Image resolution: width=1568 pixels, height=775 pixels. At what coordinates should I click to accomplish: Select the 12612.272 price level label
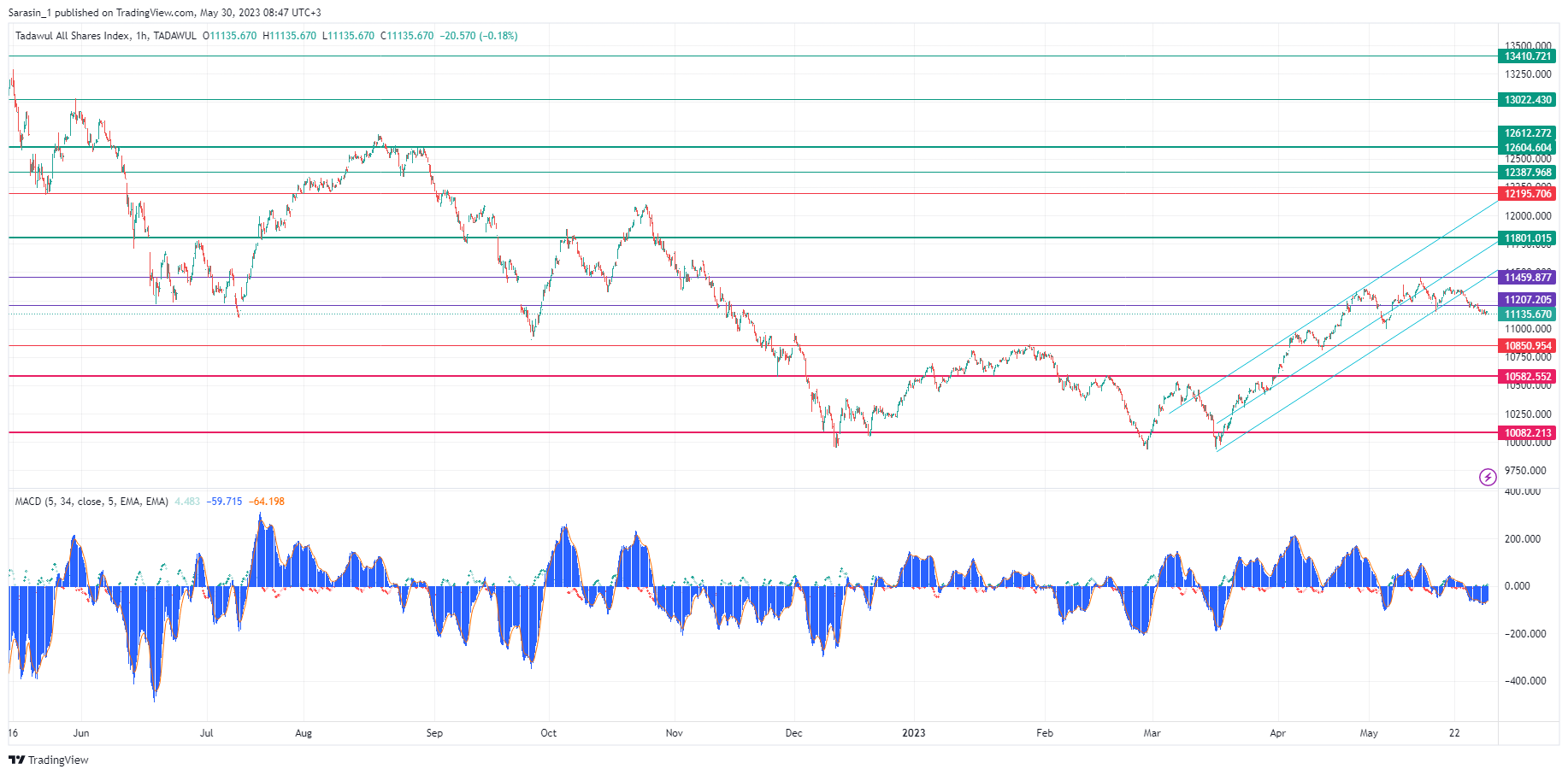(1528, 133)
